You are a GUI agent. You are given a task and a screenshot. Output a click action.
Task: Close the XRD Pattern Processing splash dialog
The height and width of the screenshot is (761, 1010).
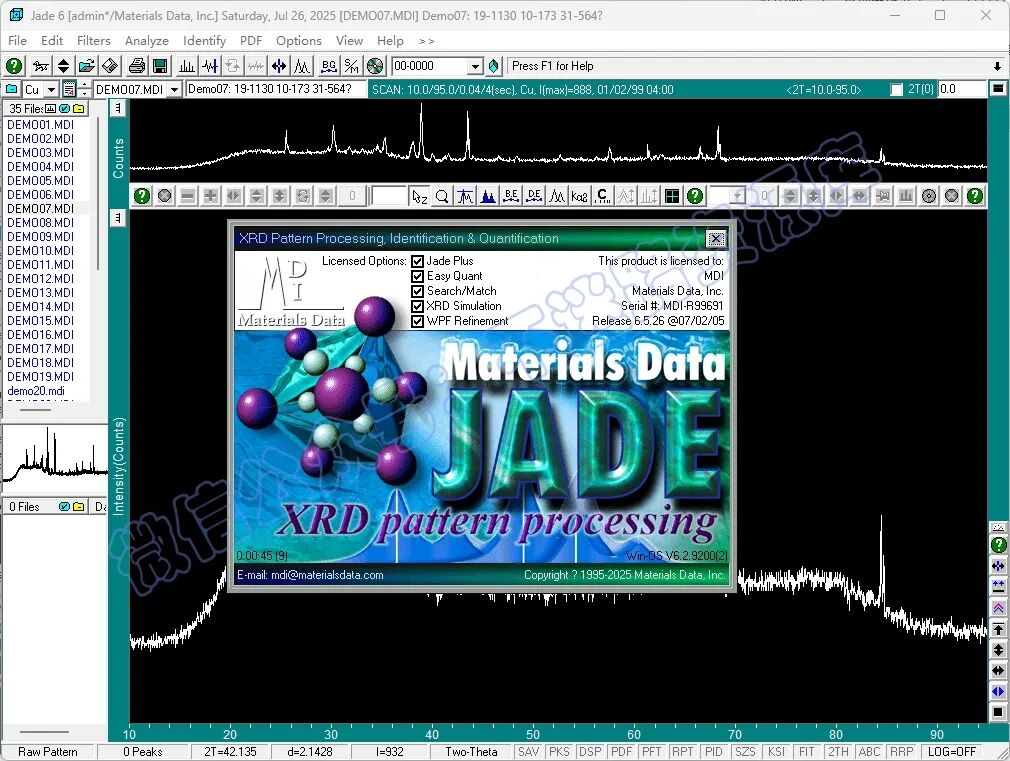[716, 238]
